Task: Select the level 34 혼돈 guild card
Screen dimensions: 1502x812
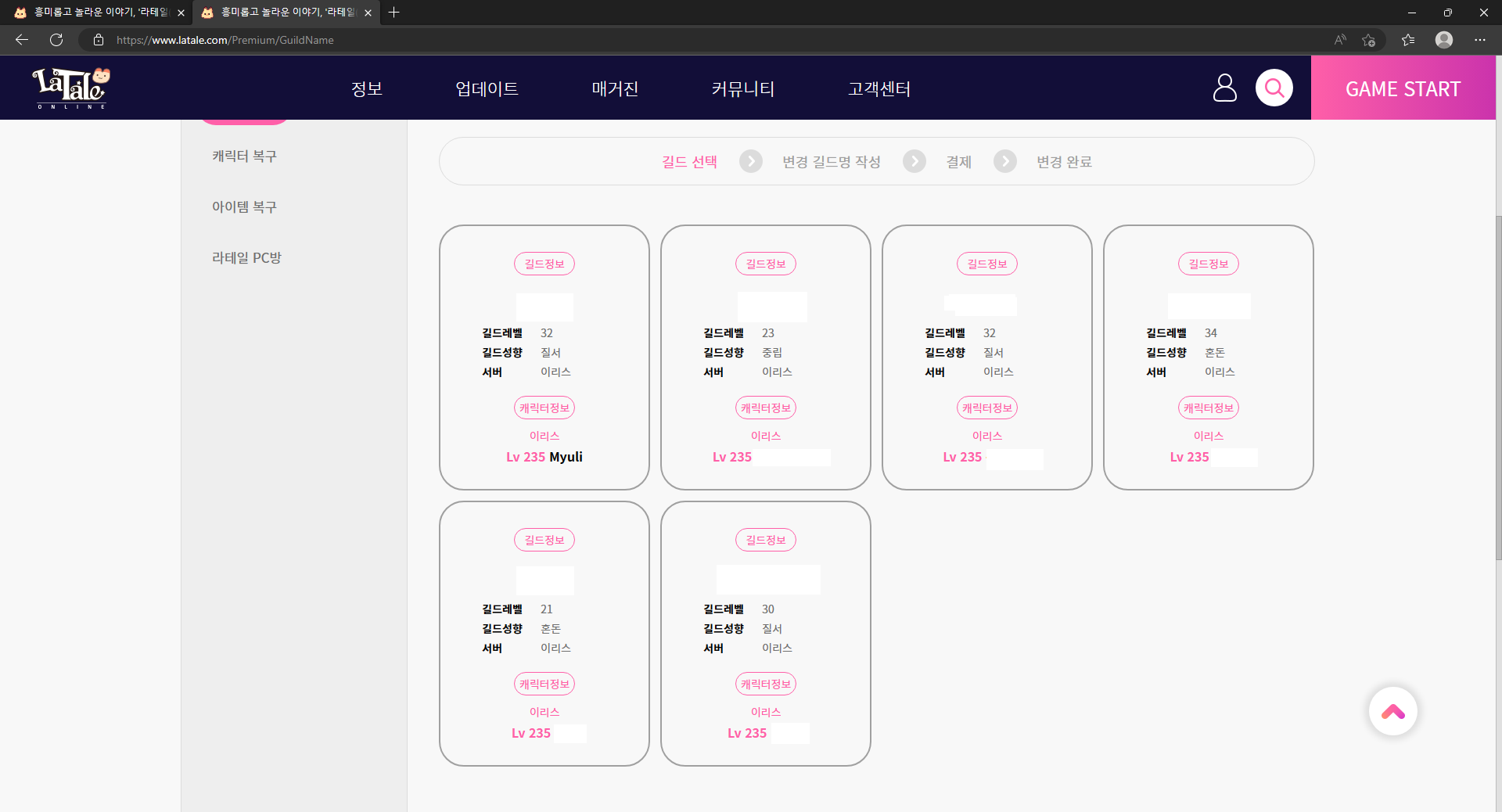Action: (1209, 357)
